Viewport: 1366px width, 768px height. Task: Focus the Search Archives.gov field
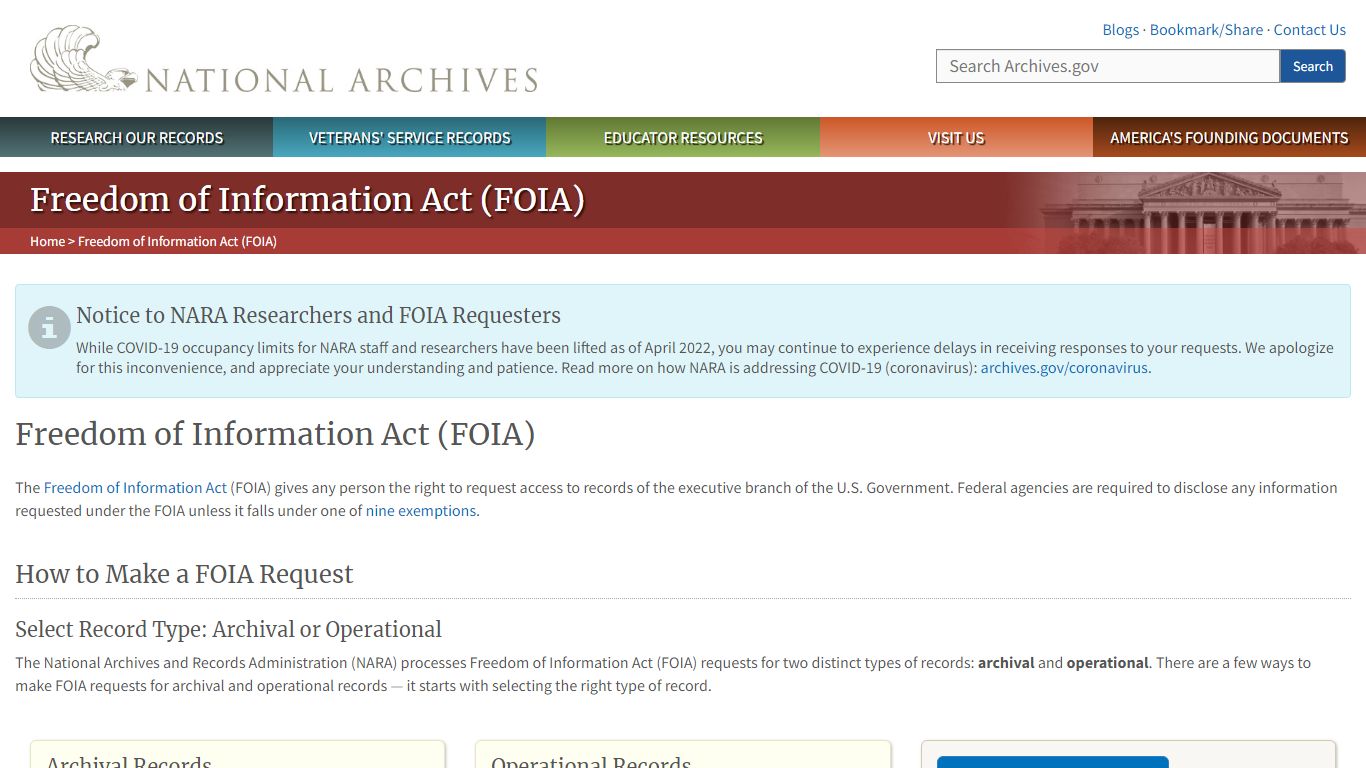[x=1108, y=66]
